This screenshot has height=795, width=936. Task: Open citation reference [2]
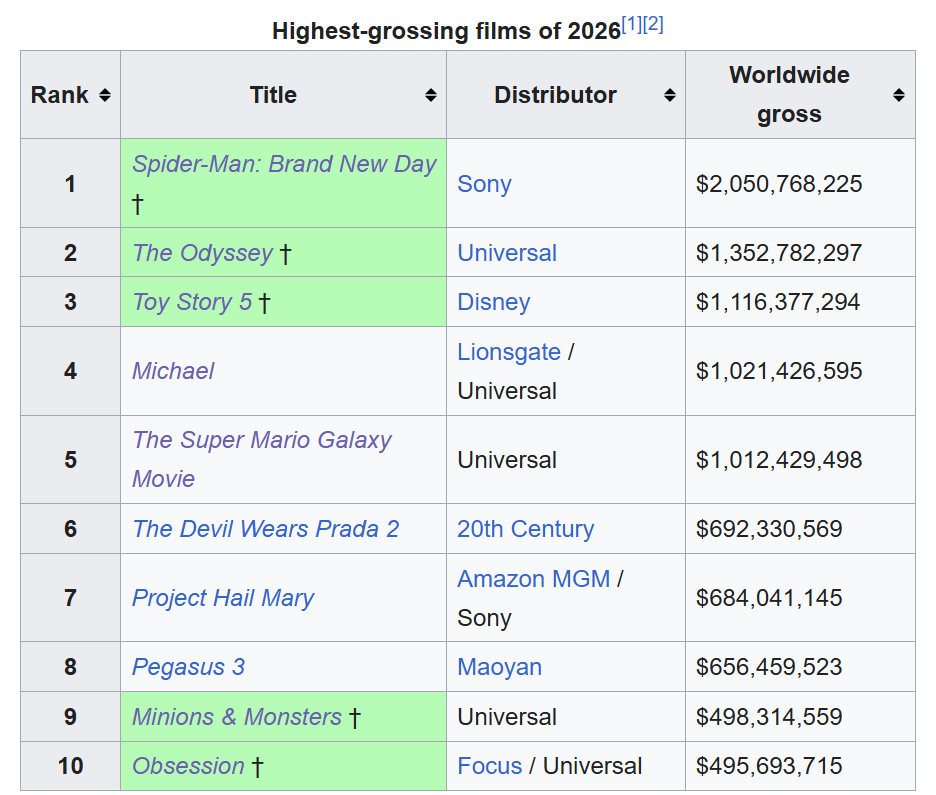pyautogui.click(x=653, y=24)
